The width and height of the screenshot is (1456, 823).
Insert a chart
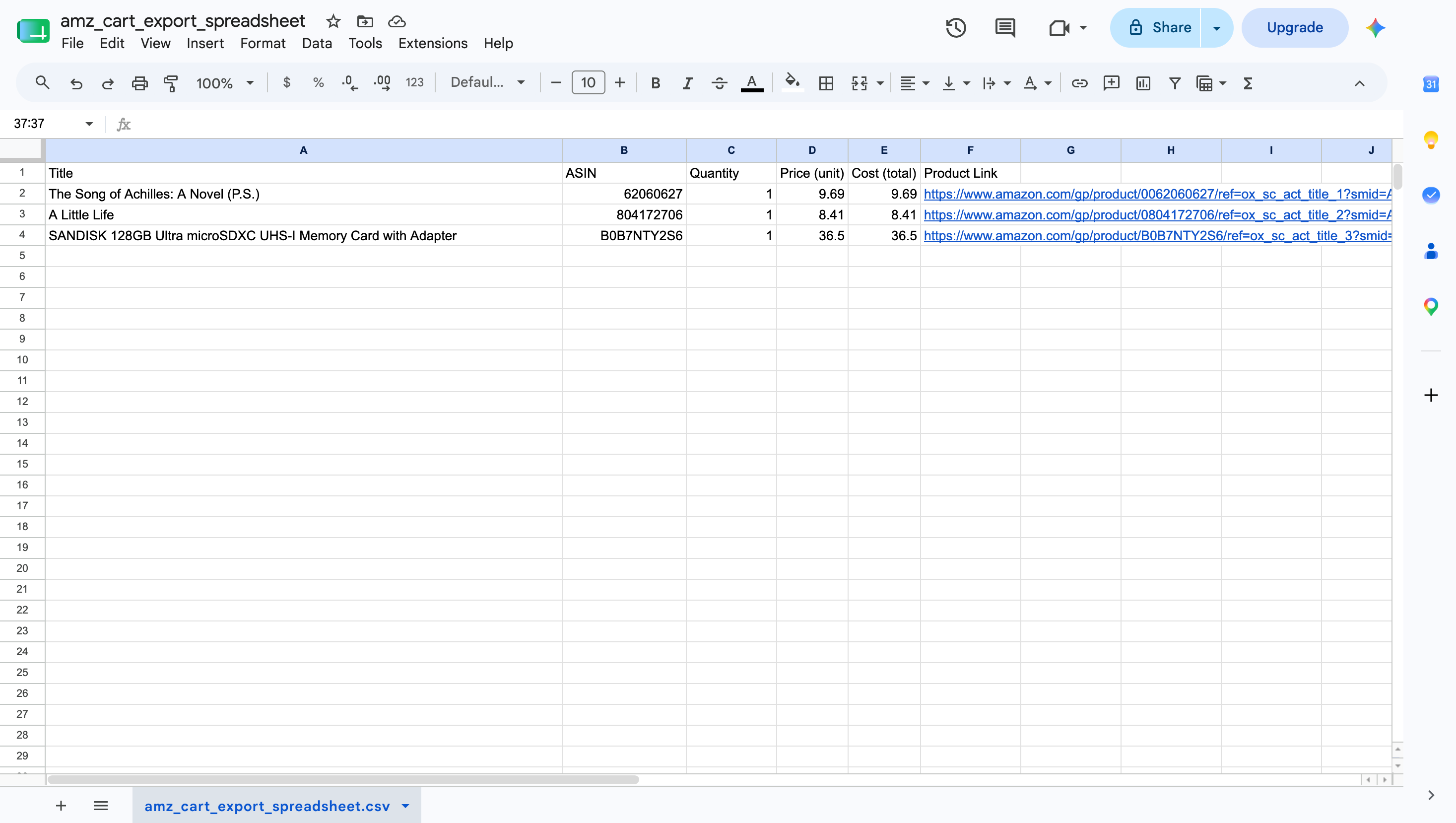(x=1143, y=83)
